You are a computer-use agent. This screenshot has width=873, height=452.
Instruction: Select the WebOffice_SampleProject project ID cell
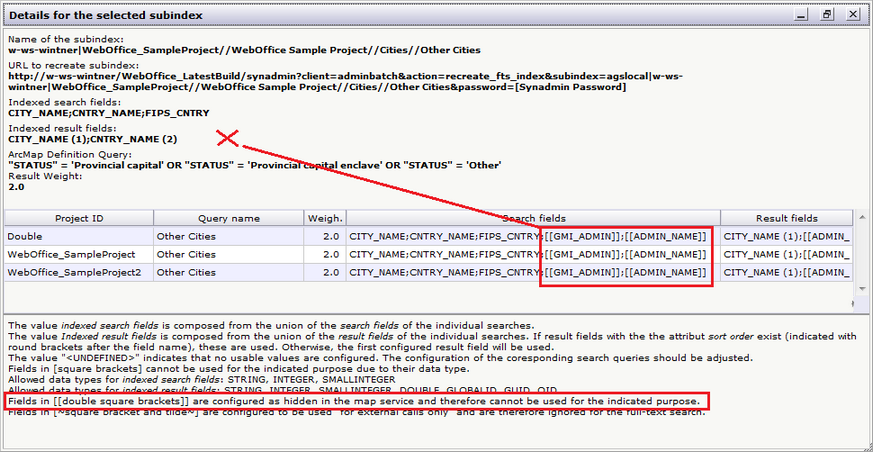coord(79,254)
